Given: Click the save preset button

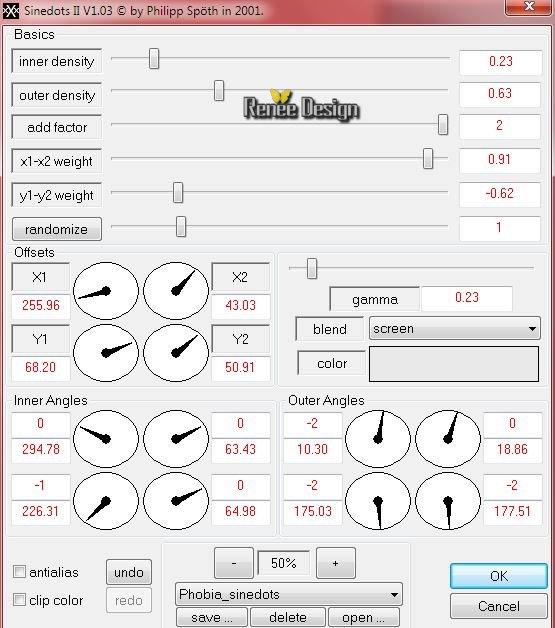Looking at the screenshot, I should (211, 617).
